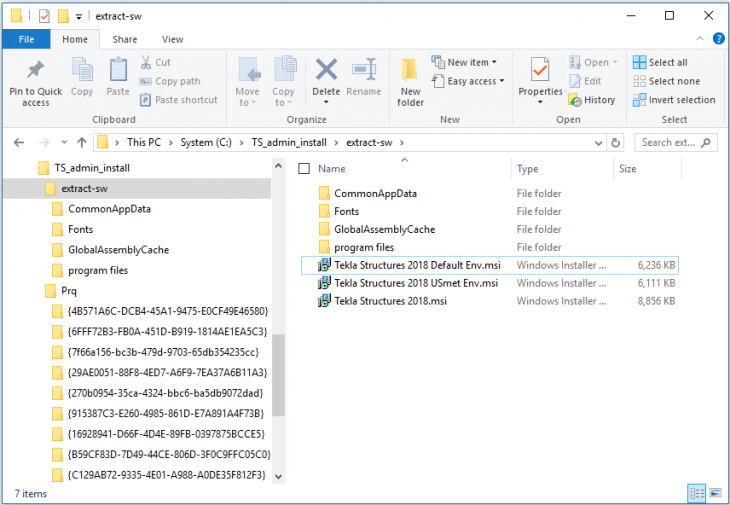This screenshot has width=730, height=505.
Task: Click the Refresh button
Action: (615, 143)
